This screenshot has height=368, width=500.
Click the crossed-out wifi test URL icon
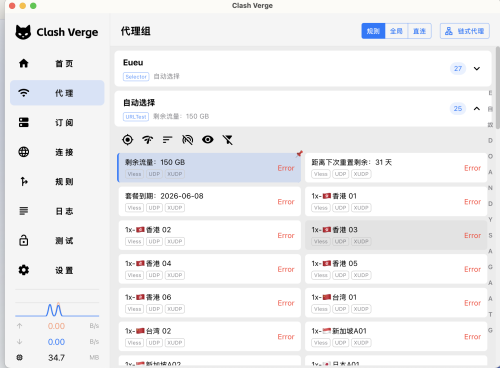tap(188, 140)
